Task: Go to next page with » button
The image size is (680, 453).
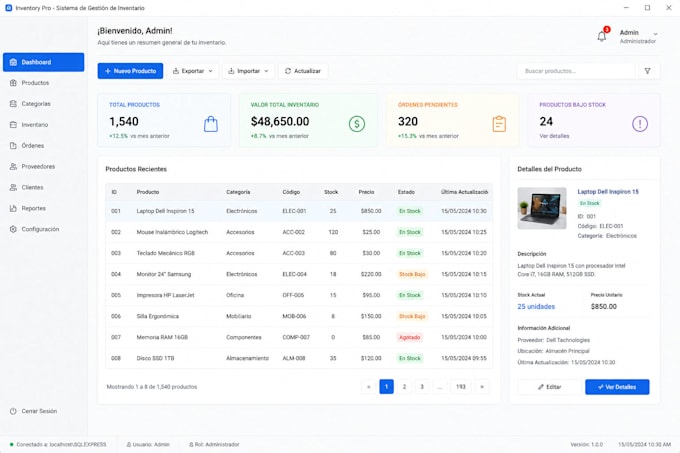Action: pos(482,387)
